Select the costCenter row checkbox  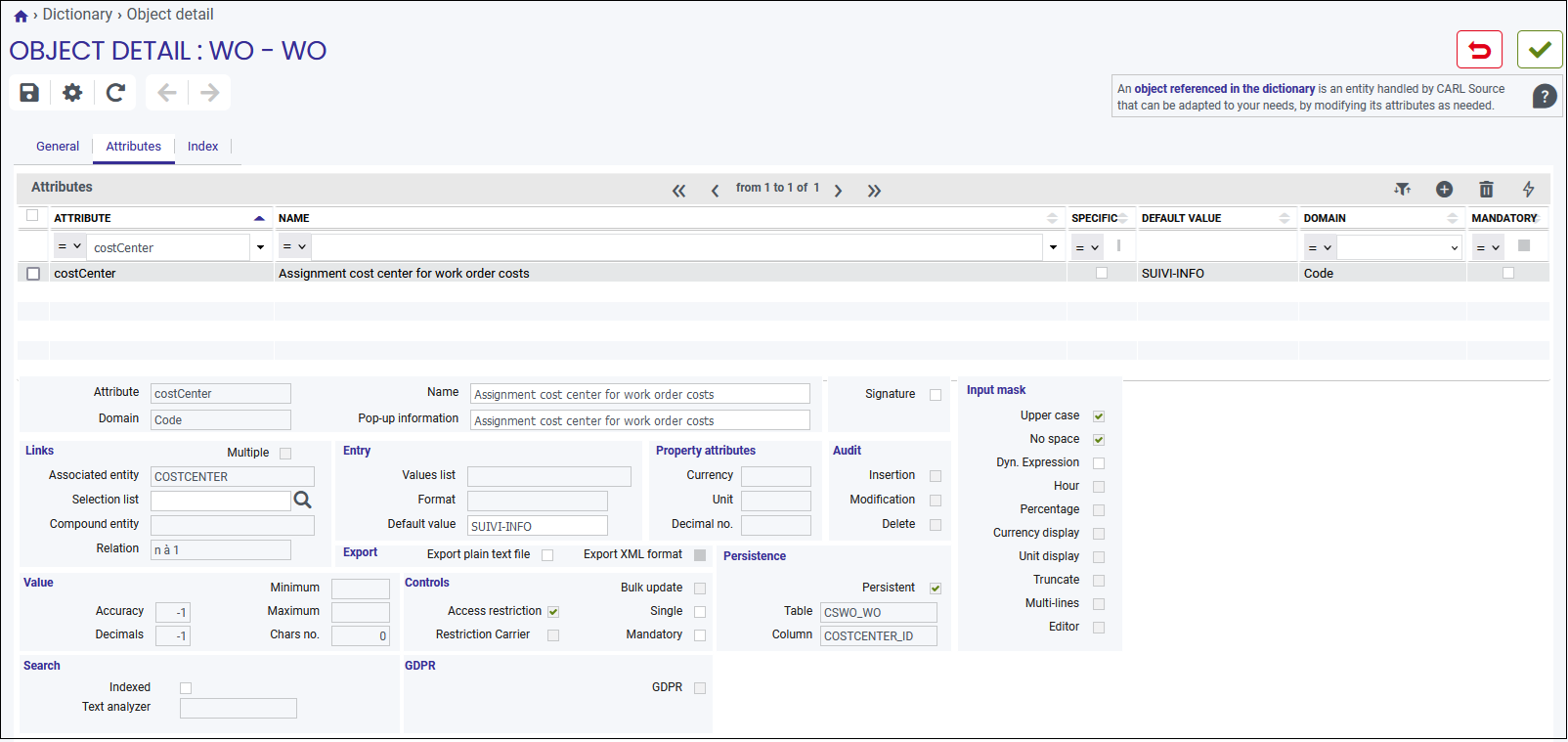pos(33,274)
